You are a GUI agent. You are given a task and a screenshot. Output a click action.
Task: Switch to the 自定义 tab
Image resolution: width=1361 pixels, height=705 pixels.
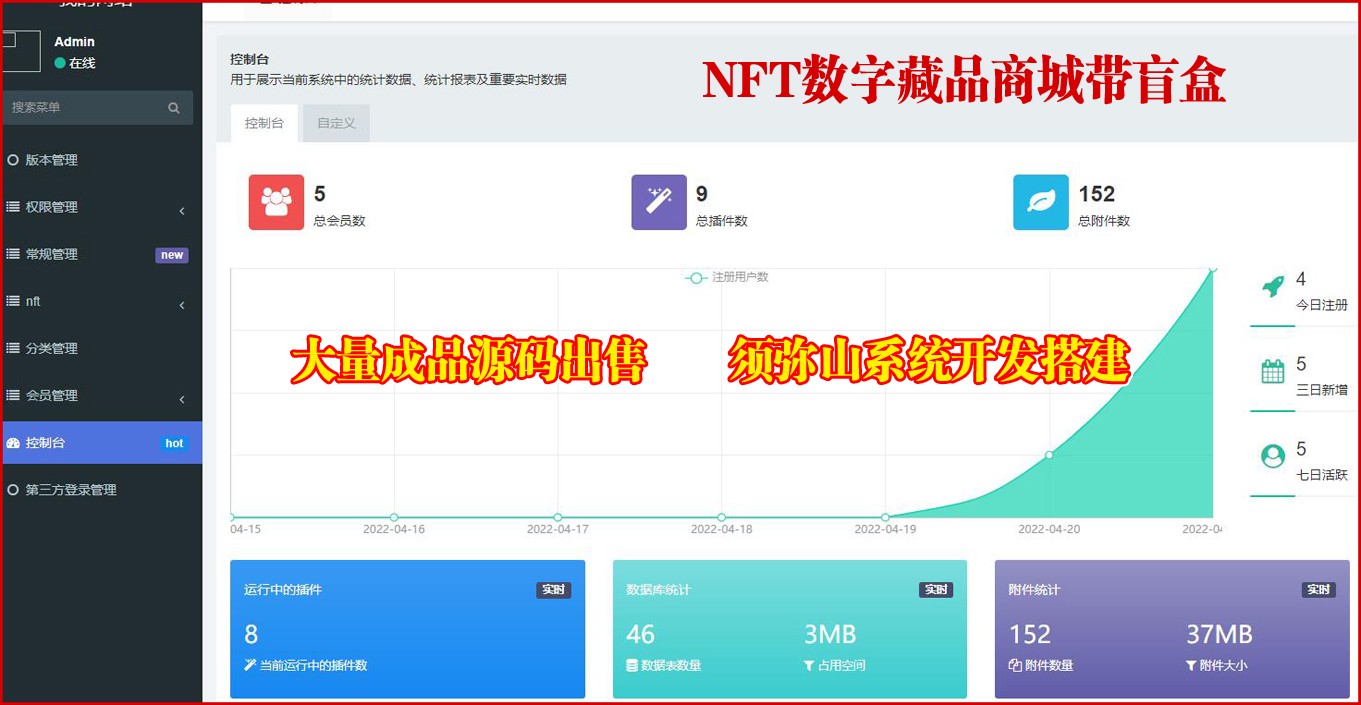(x=336, y=123)
